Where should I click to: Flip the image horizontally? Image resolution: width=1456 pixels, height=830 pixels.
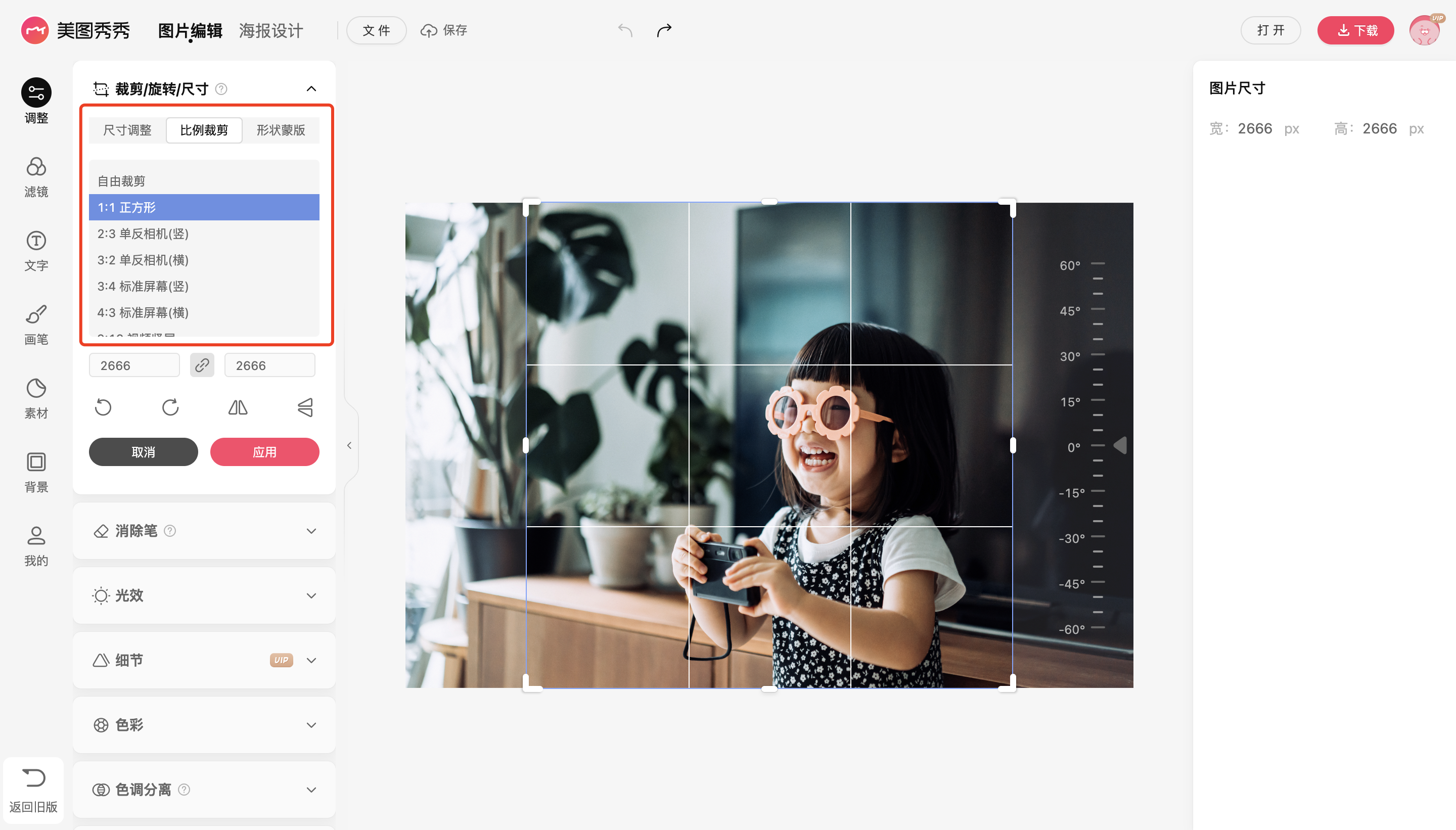[238, 407]
